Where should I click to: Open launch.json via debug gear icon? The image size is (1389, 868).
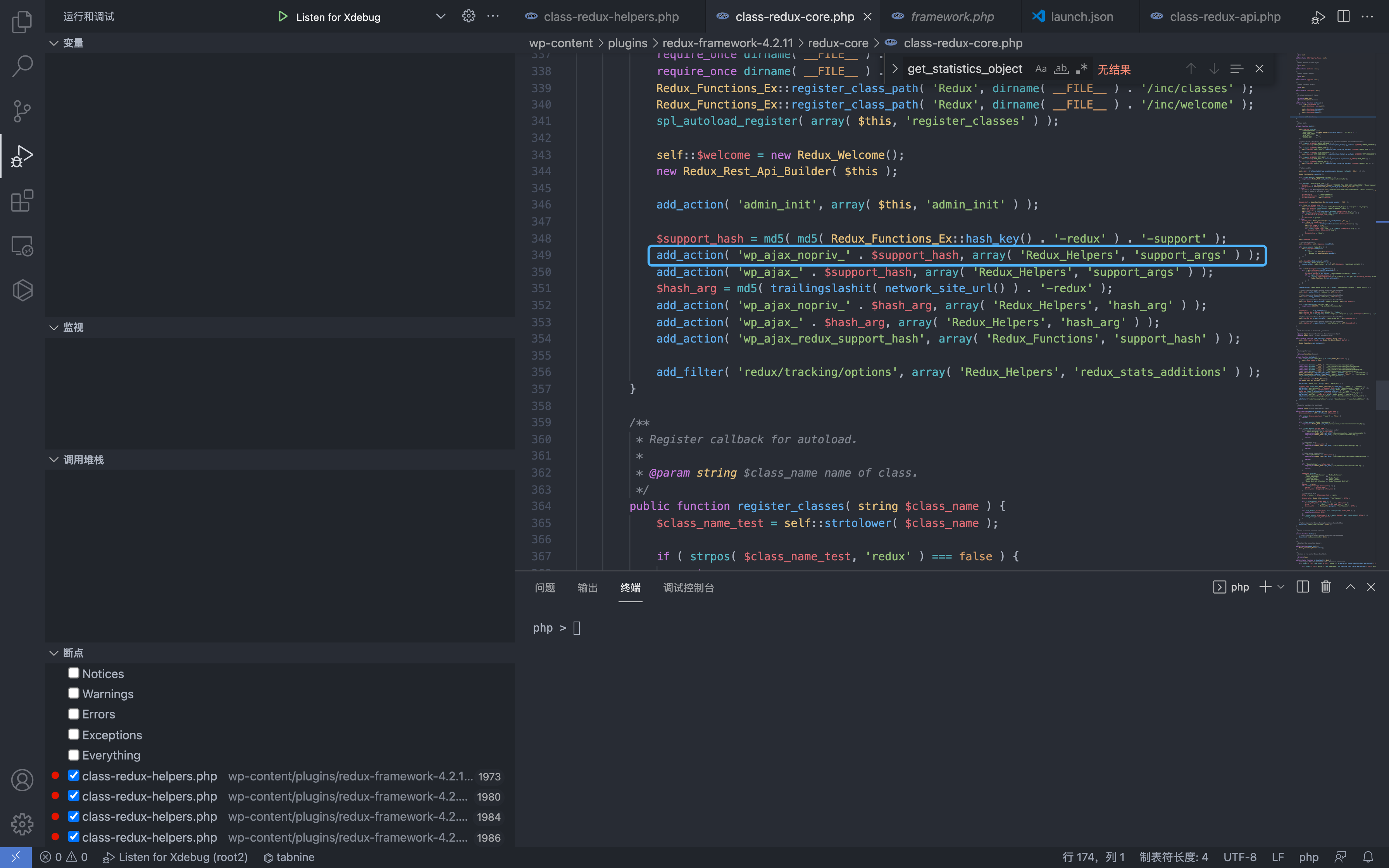click(468, 17)
